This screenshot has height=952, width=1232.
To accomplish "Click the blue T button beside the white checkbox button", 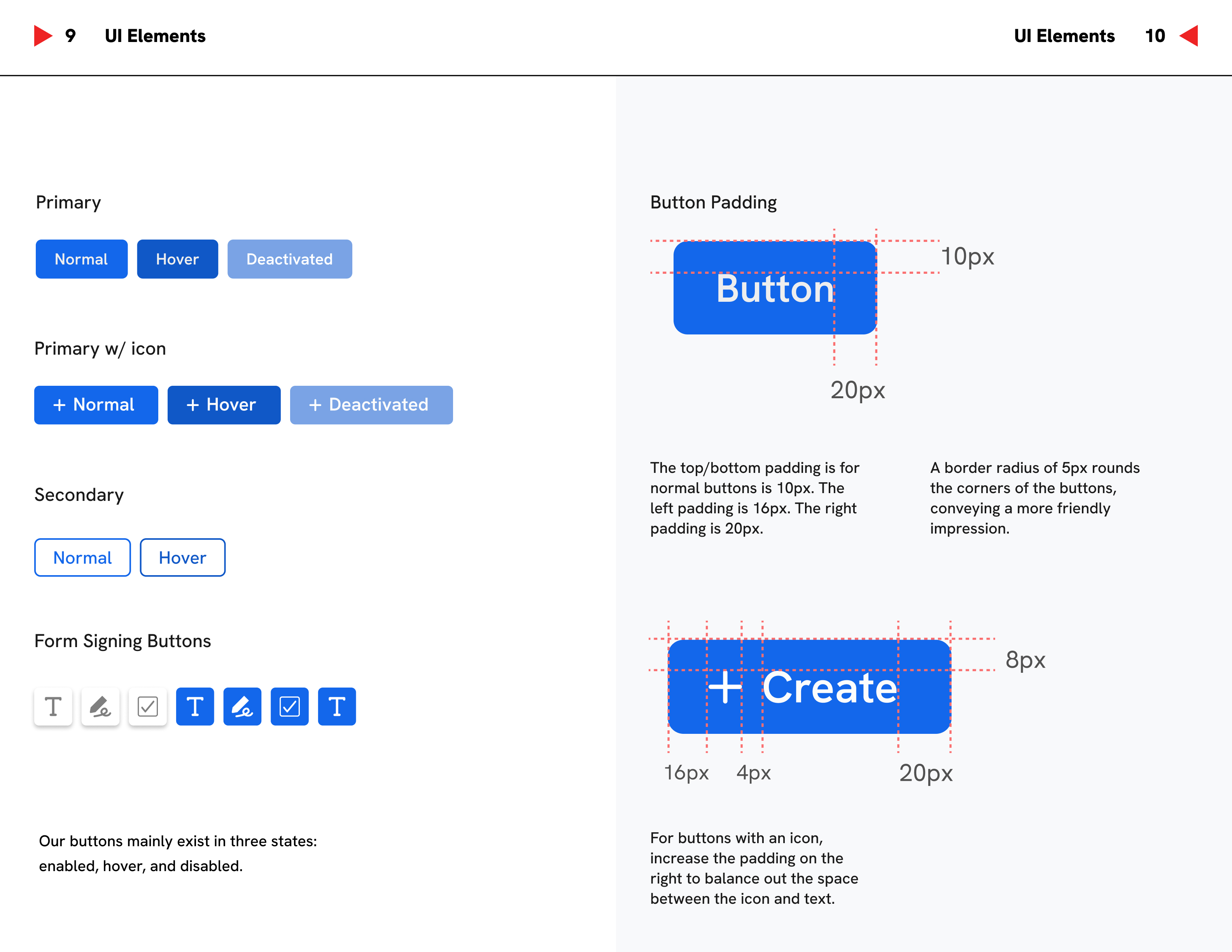I will tap(194, 706).
